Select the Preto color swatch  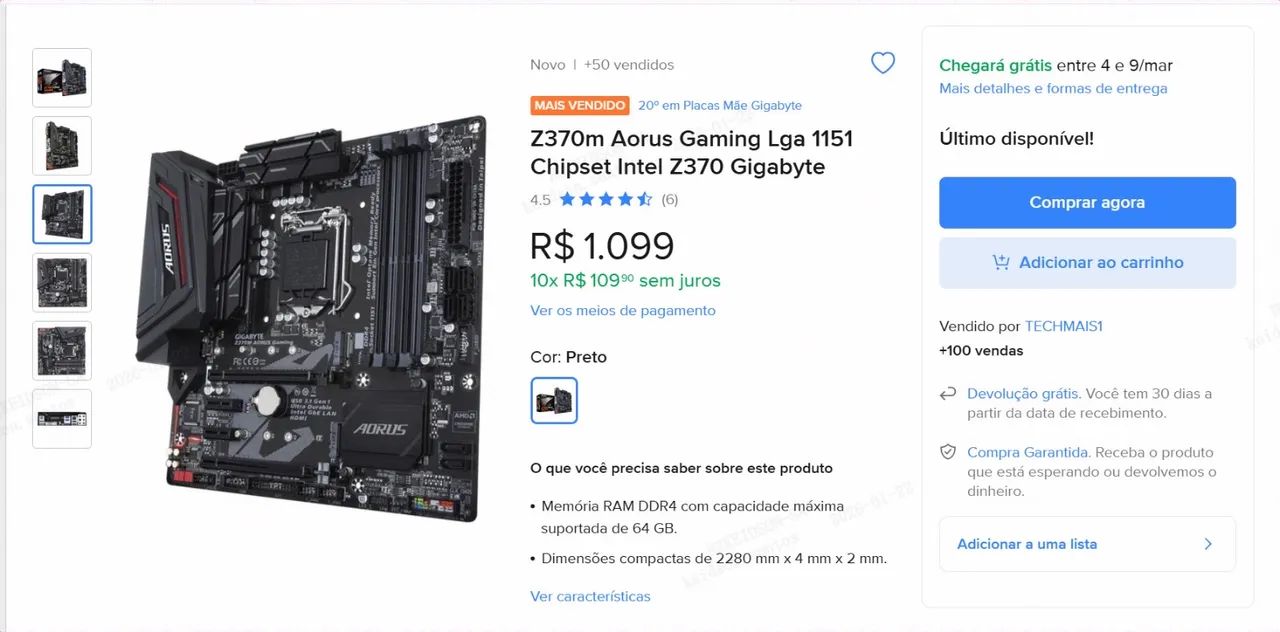point(554,400)
